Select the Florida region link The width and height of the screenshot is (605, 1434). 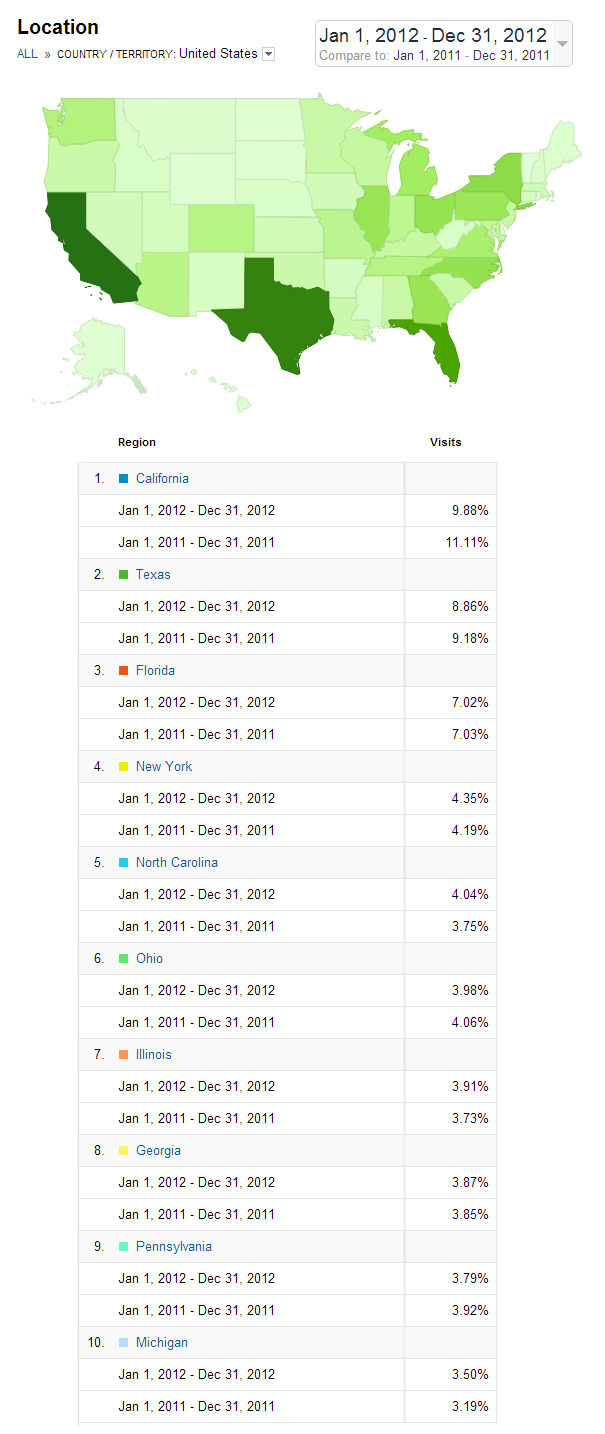click(155, 671)
